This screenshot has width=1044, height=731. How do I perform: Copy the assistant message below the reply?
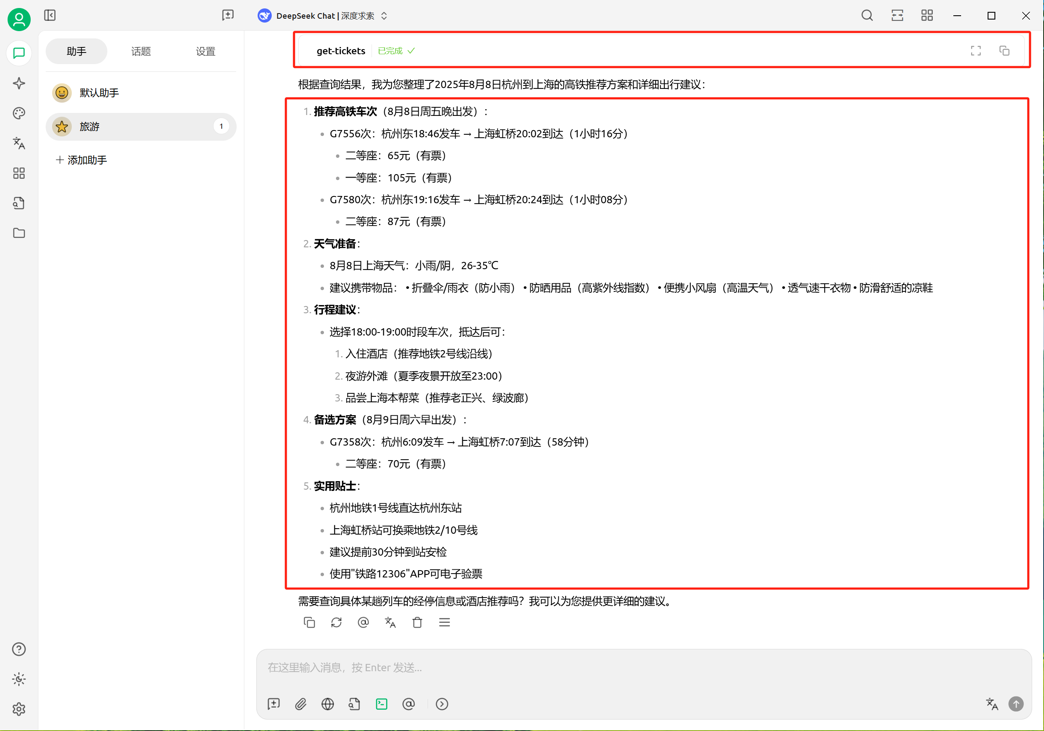click(309, 622)
